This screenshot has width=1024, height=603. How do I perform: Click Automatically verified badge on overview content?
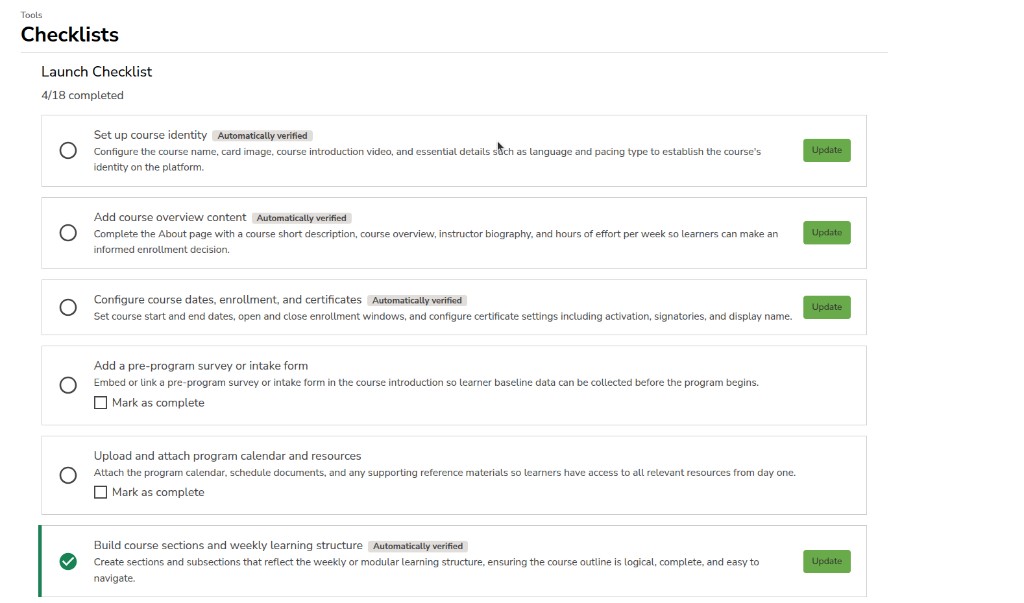pos(302,218)
